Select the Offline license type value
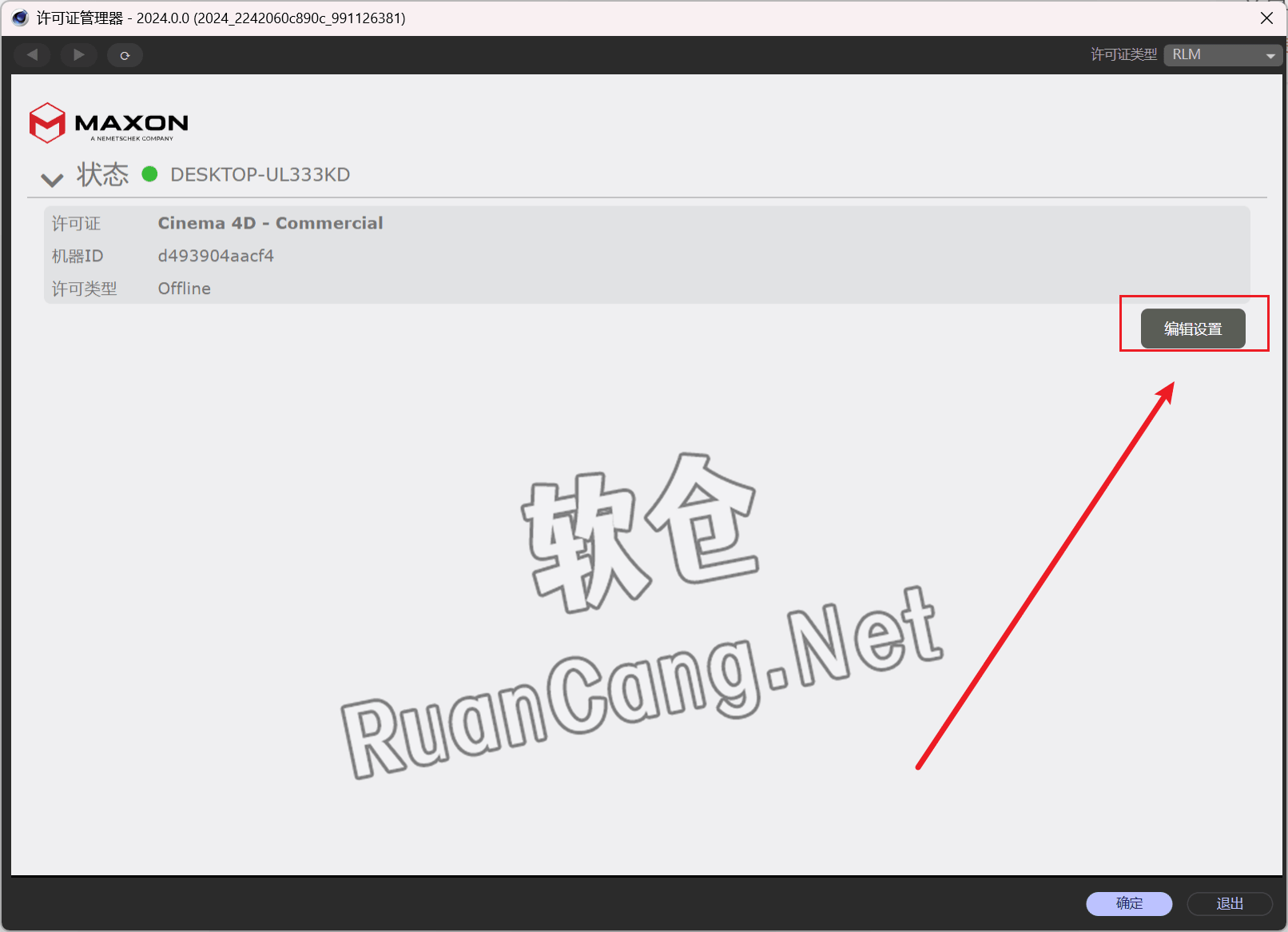Viewport: 1288px width, 932px height. pyautogui.click(x=185, y=289)
